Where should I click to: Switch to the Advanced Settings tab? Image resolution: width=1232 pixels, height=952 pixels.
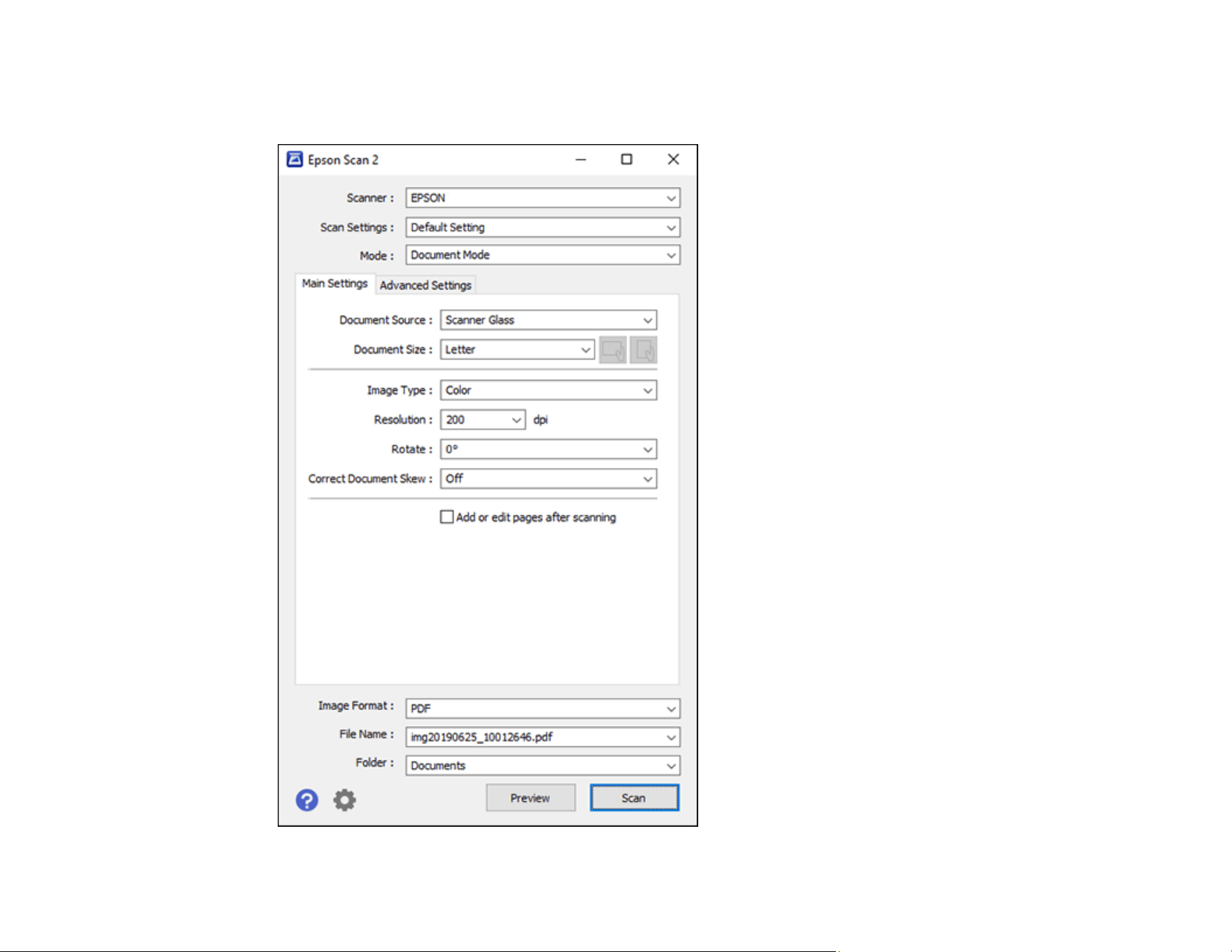(425, 285)
